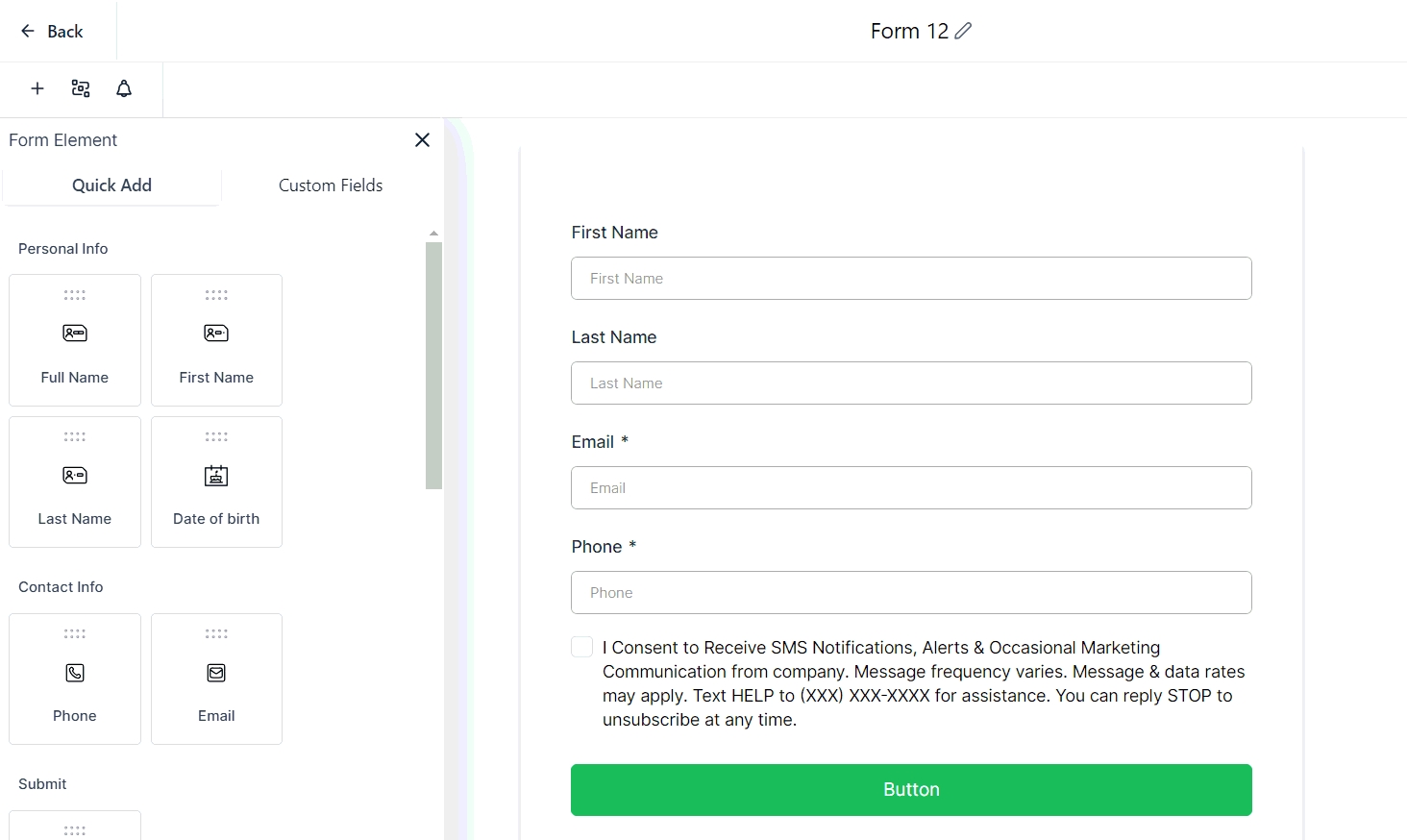Open the form integrations icon in toolbar
The height and width of the screenshot is (840, 1407).
tap(81, 88)
